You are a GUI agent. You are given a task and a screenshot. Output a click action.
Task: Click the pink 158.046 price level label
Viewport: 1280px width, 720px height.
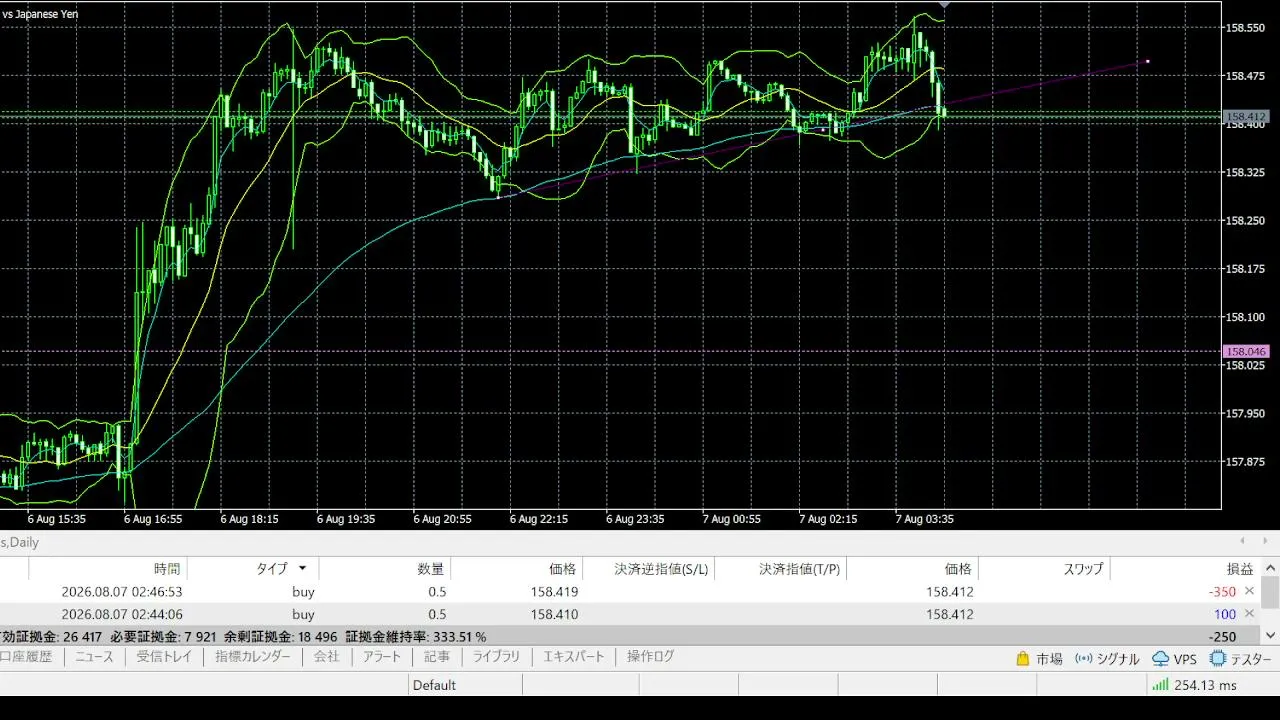point(1247,351)
